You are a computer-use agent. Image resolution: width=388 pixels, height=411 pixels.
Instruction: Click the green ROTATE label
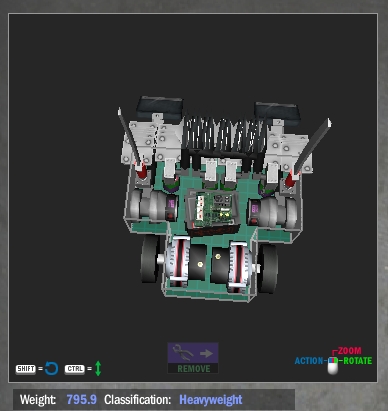coord(357,361)
